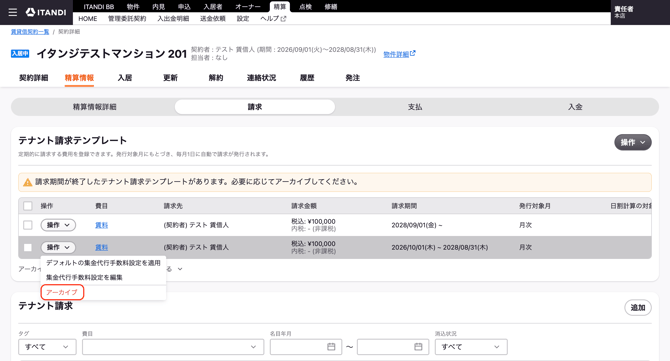
Task: Open 管理委託契約 in the sub navigation
Action: pos(127,19)
